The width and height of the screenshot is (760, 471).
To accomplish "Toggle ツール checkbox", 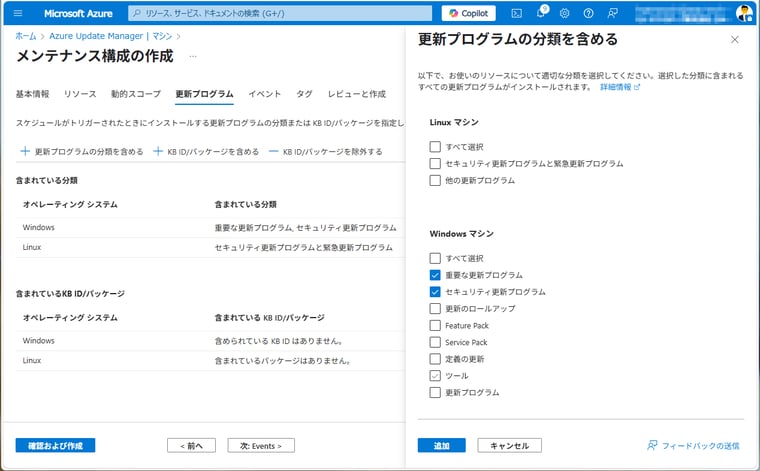I will point(435,376).
